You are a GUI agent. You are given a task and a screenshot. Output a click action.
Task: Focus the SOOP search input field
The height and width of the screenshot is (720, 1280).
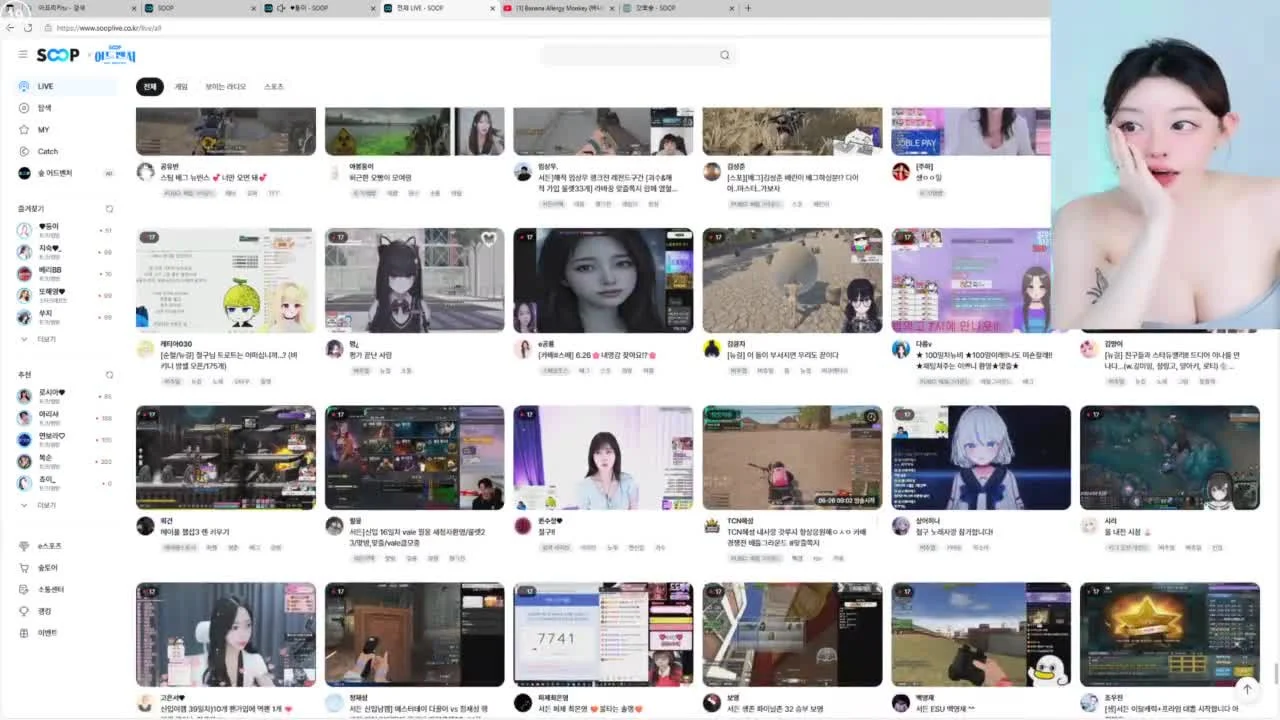click(x=628, y=55)
